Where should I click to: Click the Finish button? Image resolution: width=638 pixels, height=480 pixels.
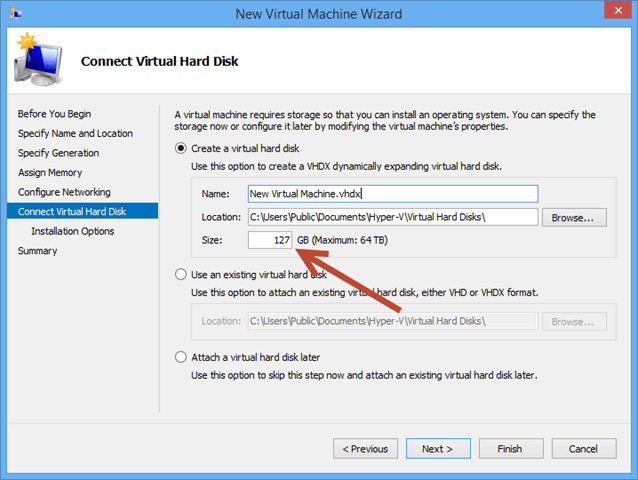click(509, 449)
